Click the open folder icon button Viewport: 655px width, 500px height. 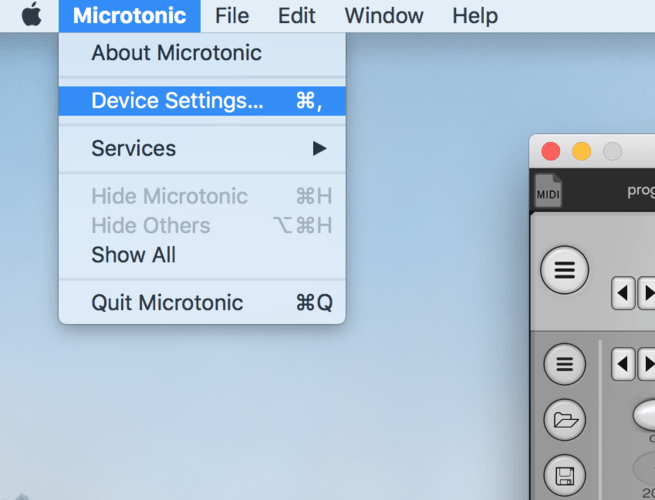coord(565,419)
